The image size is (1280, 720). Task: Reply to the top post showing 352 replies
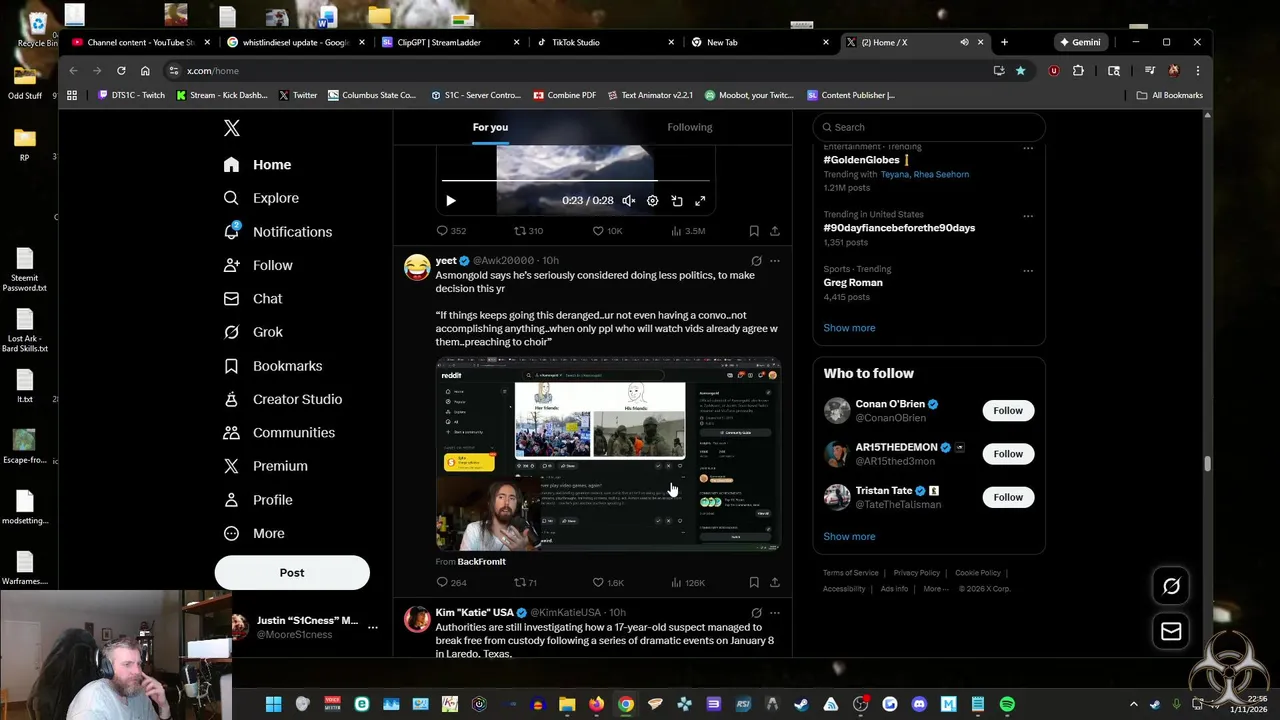(451, 231)
